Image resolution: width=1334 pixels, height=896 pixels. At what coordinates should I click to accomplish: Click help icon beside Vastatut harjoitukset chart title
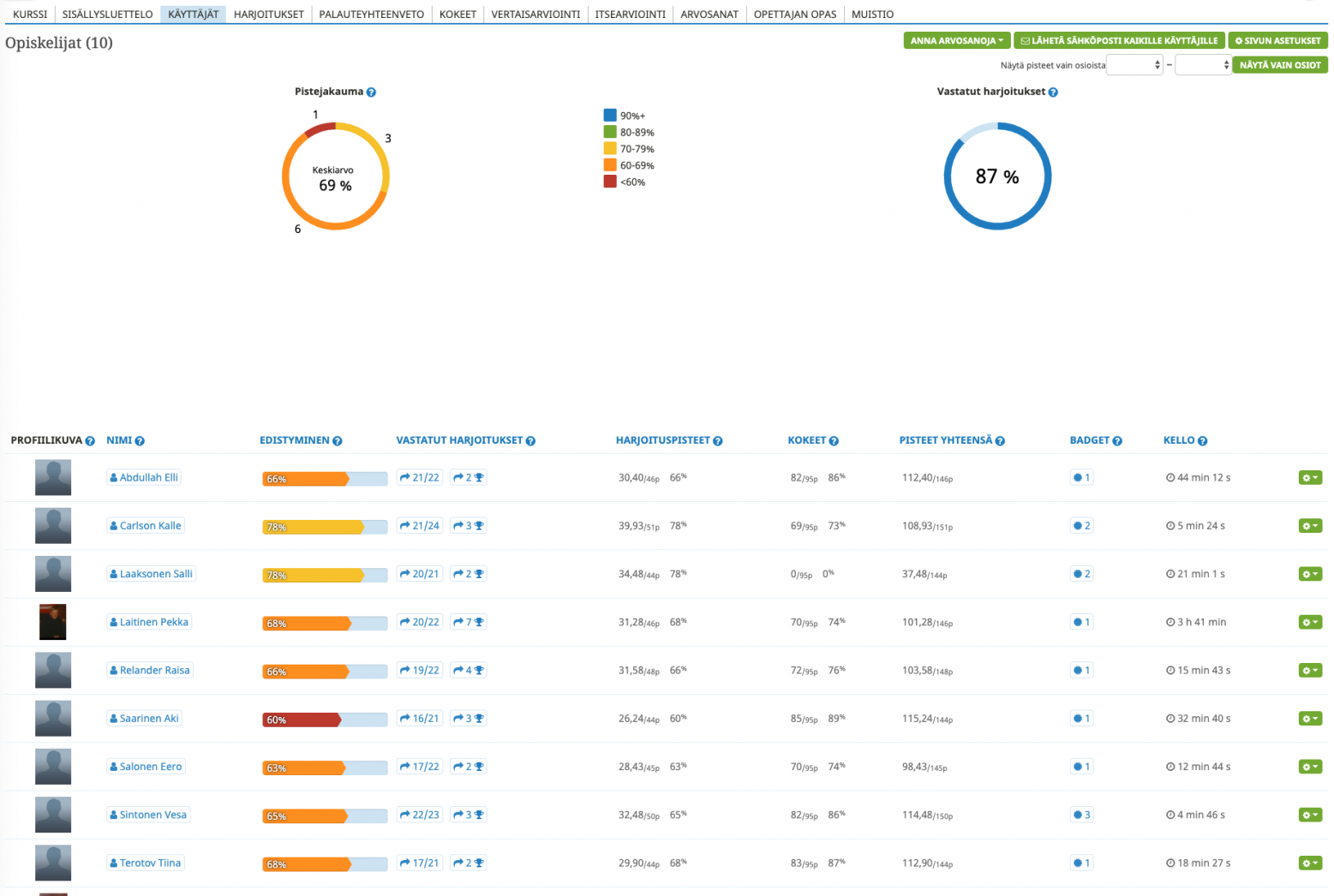pos(1053,93)
